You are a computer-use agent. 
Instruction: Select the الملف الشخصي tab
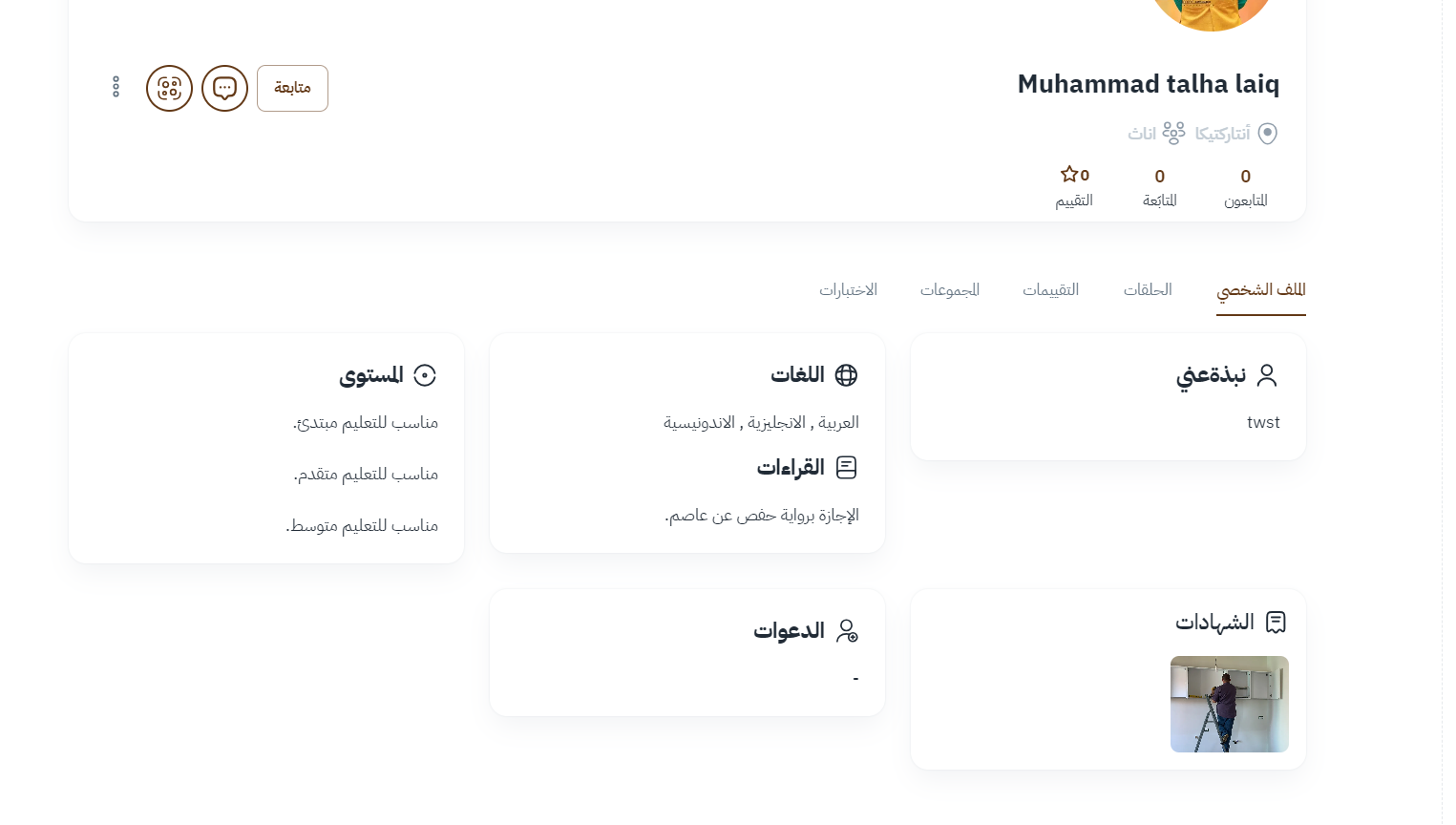1260,290
